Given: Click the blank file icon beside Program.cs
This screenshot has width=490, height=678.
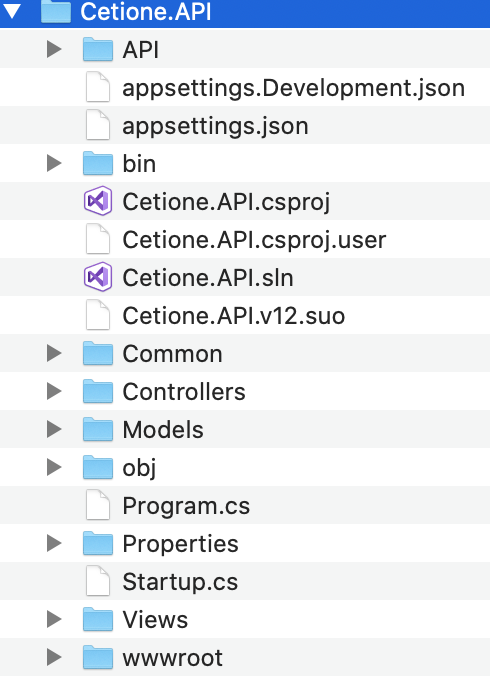Looking at the screenshot, I should point(98,505).
